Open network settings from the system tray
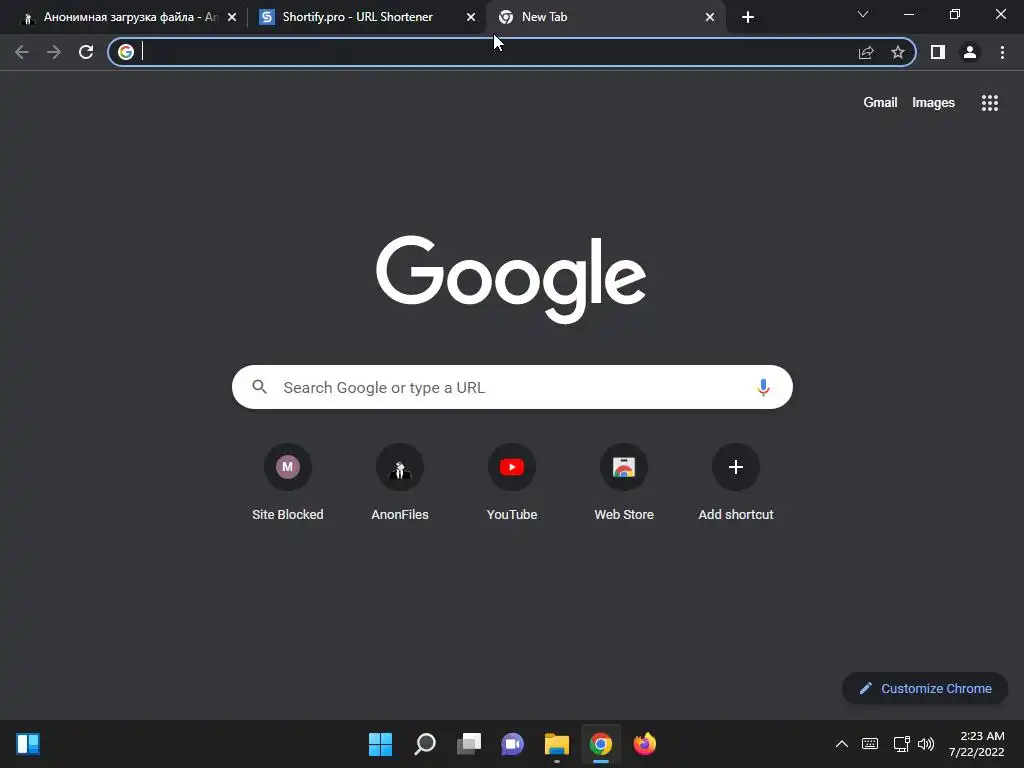Image resolution: width=1024 pixels, height=768 pixels. coord(901,744)
